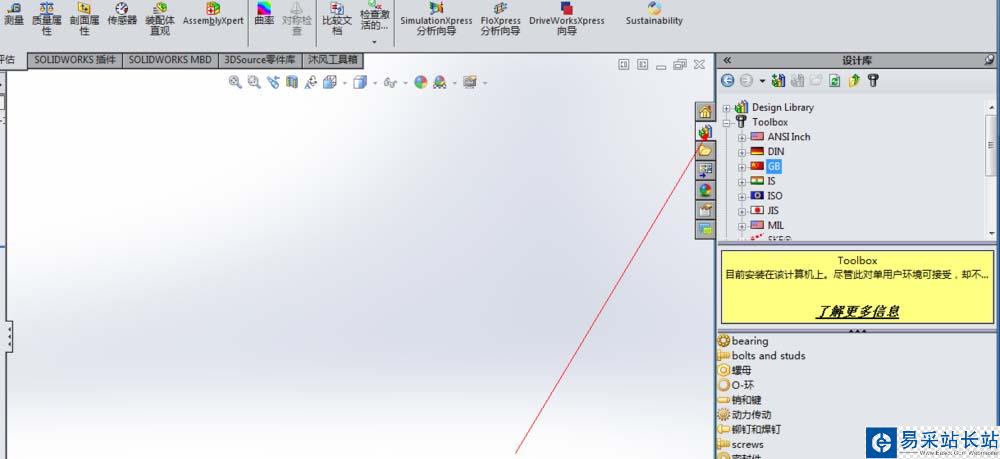Open the Apply Scene dropdown arrow
The image size is (1000, 459).
click(x=455, y=83)
